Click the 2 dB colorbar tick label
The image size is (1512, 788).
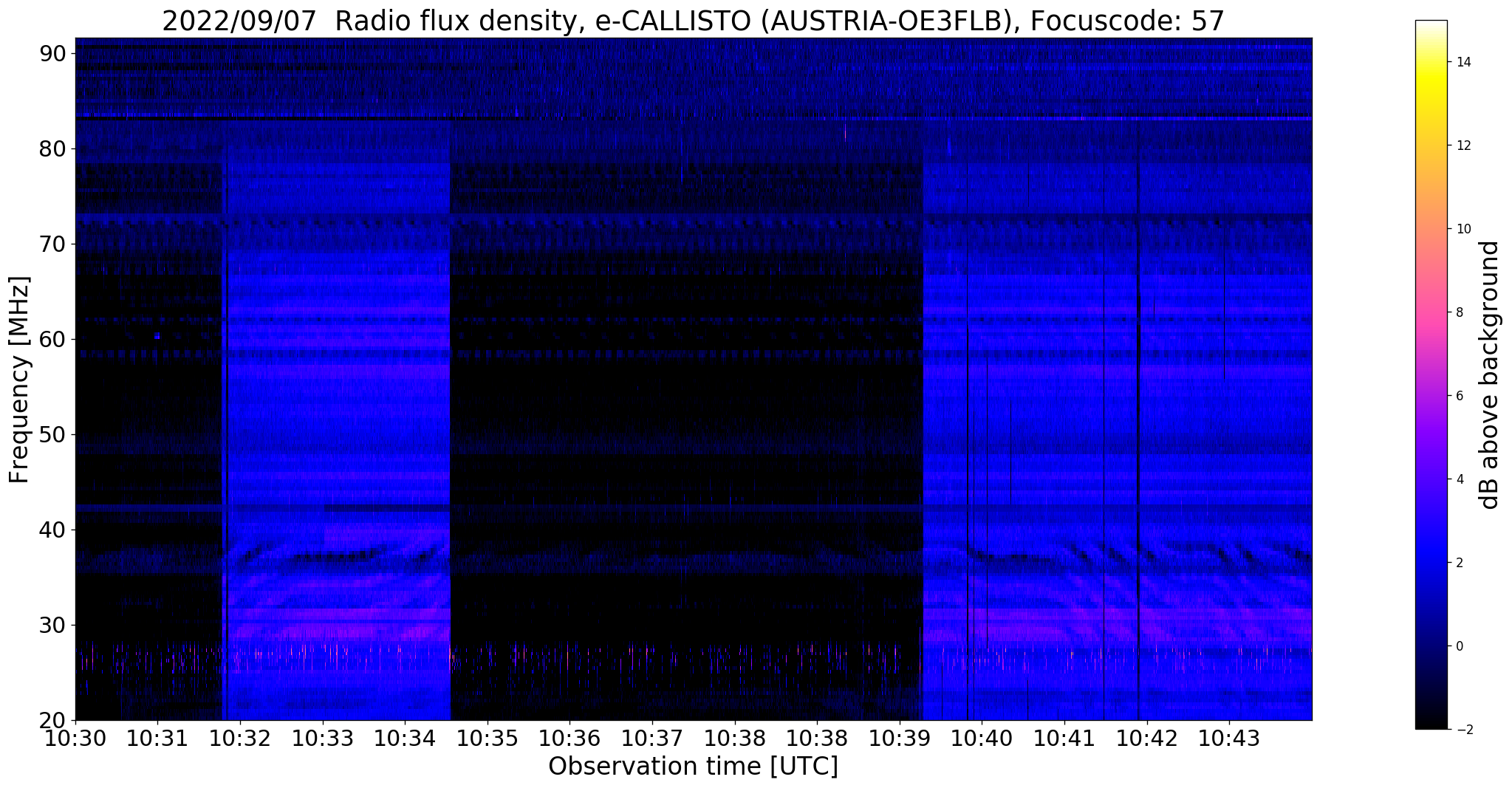click(1459, 563)
